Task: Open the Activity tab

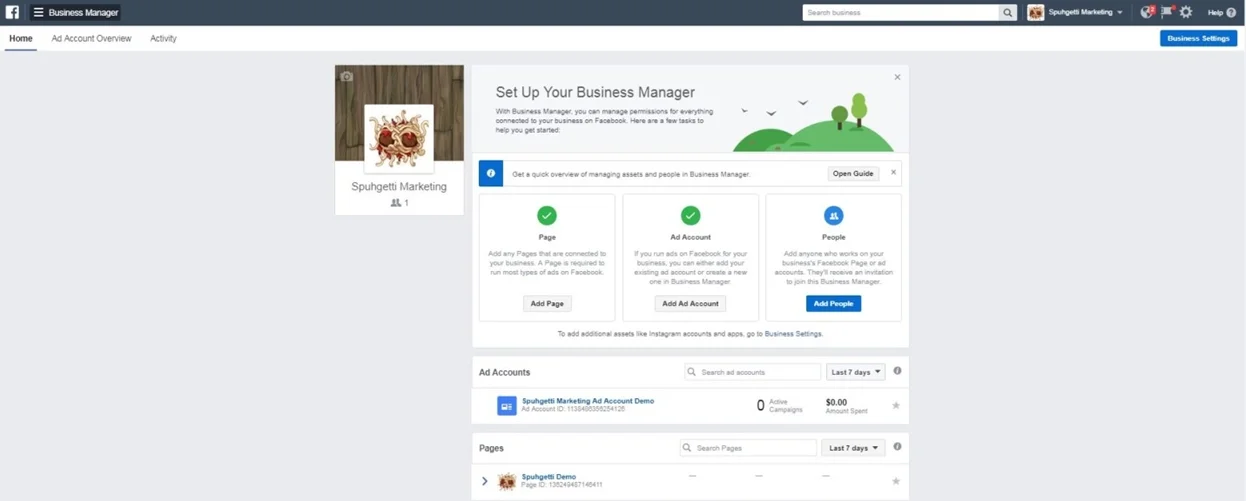Action: (163, 38)
